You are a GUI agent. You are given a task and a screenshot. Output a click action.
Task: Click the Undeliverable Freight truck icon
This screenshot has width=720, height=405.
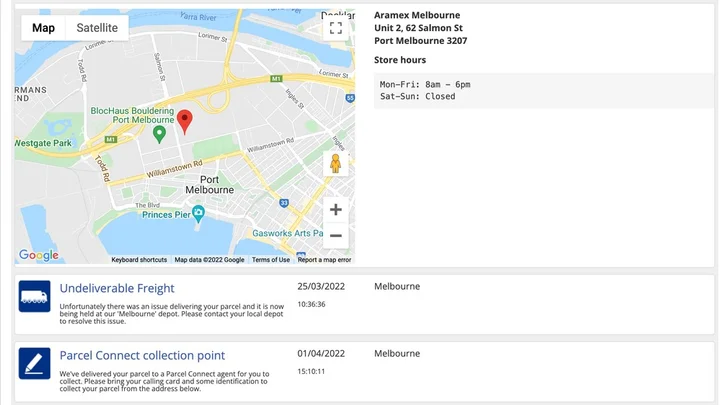tap(34, 297)
